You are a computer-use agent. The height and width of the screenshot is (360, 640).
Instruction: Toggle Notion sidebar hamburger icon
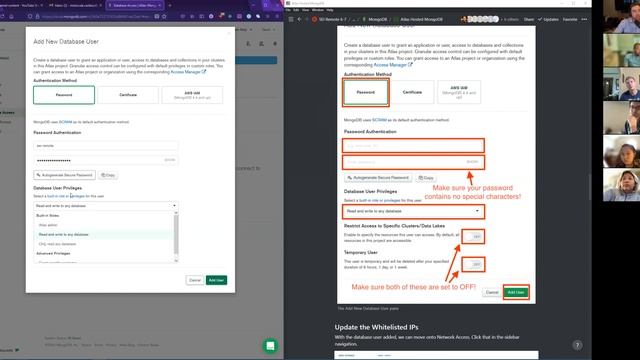(x=291, y=19)
